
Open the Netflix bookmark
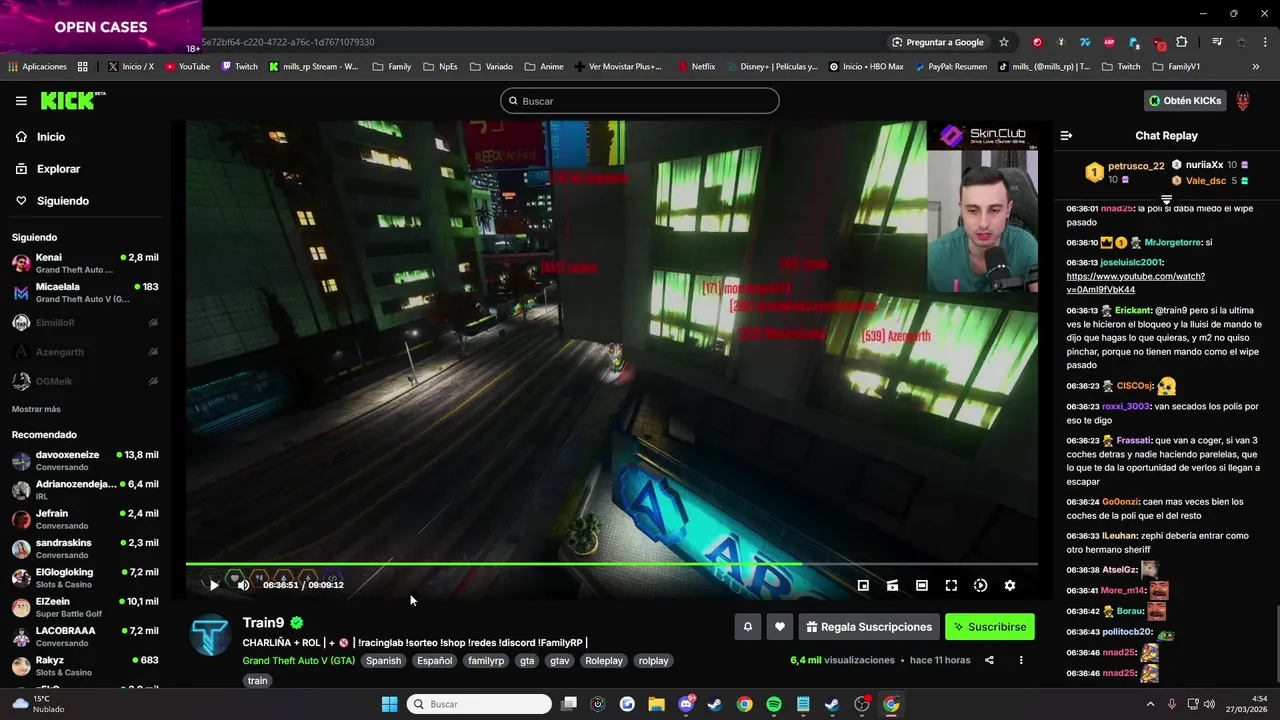[696, 67]
